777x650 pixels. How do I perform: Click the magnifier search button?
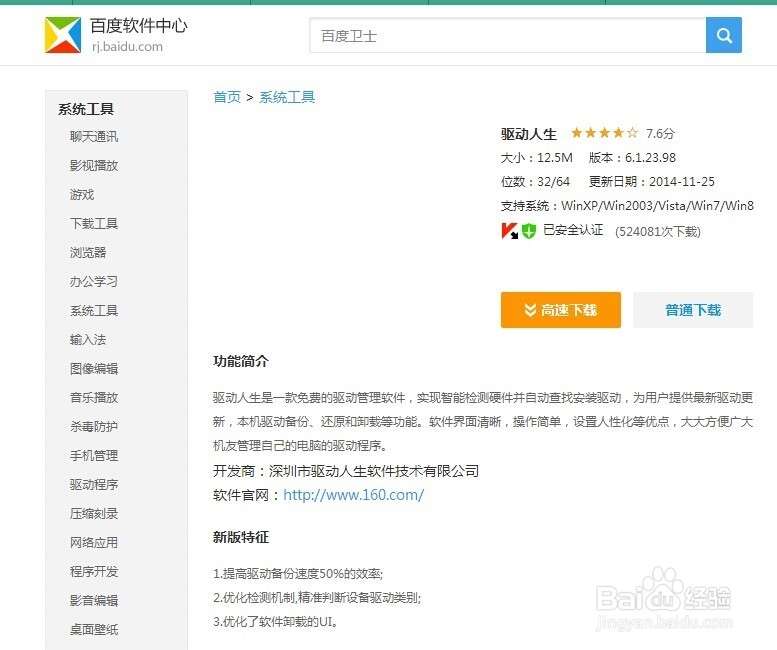click(723, 35)
